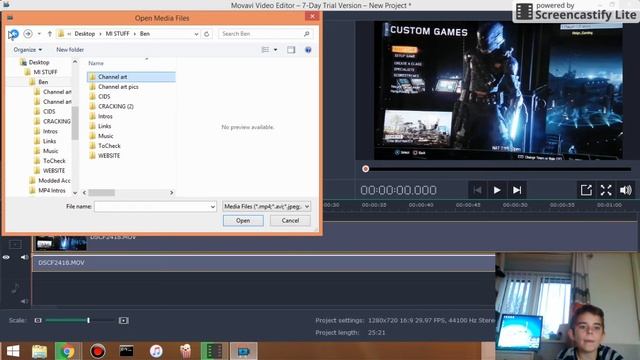
Task: Toggle the preview pane icon
Action: (291, 50)
